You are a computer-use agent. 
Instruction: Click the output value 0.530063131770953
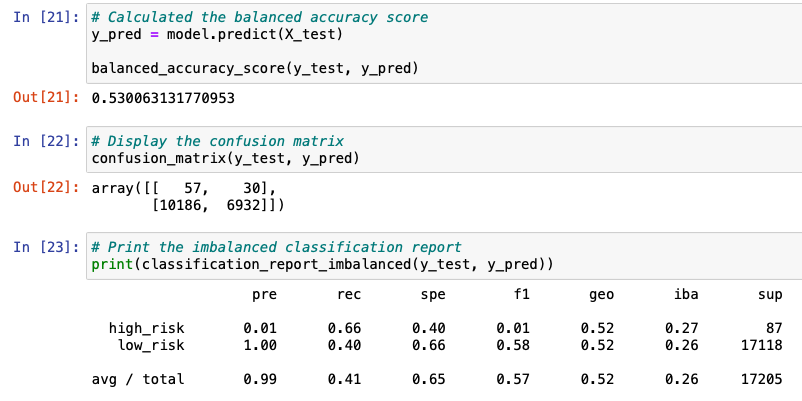[163, 98]
